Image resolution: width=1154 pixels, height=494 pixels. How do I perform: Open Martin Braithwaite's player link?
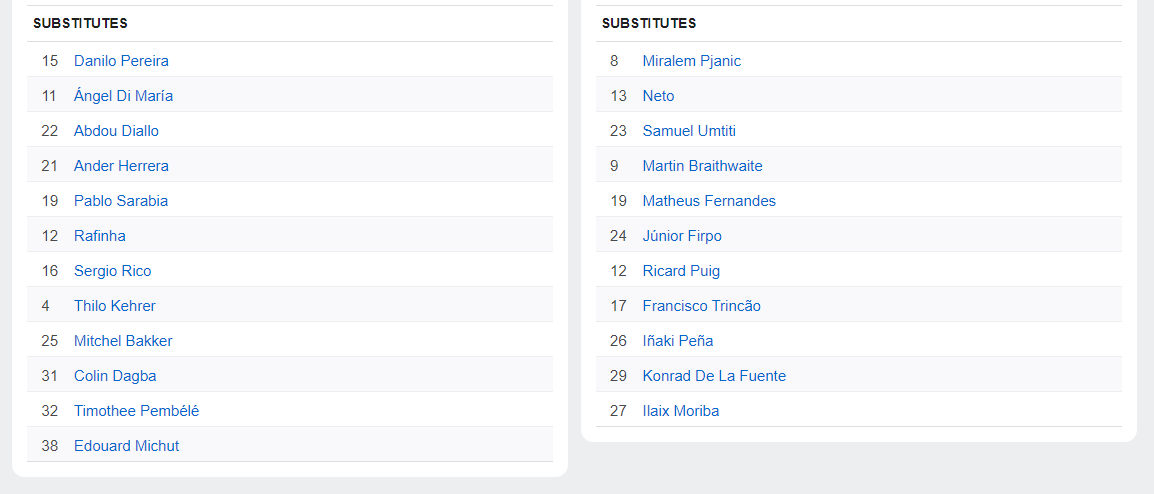[x=703, y=166]
